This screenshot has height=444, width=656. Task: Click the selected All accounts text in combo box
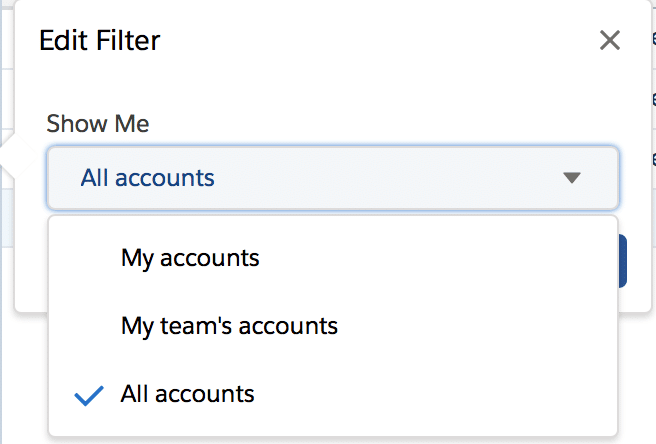[x=148, y=178]
